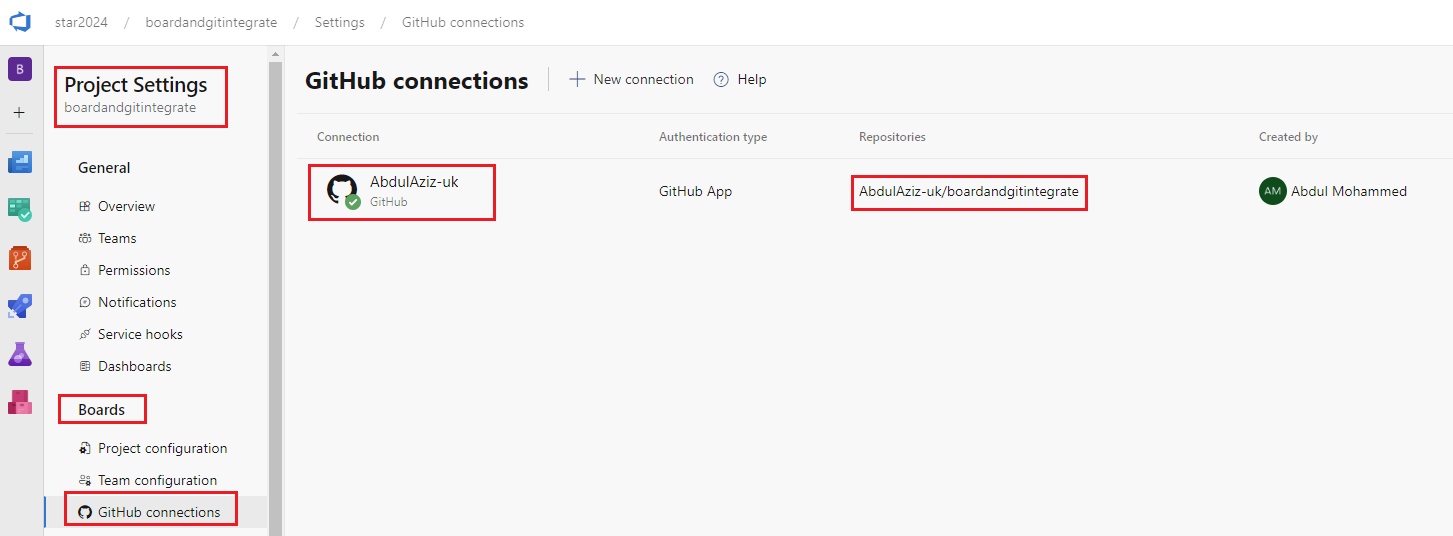Screen dimensions: 1453x536
Task: Click the Project Settings title
Action: coord(136,85)
